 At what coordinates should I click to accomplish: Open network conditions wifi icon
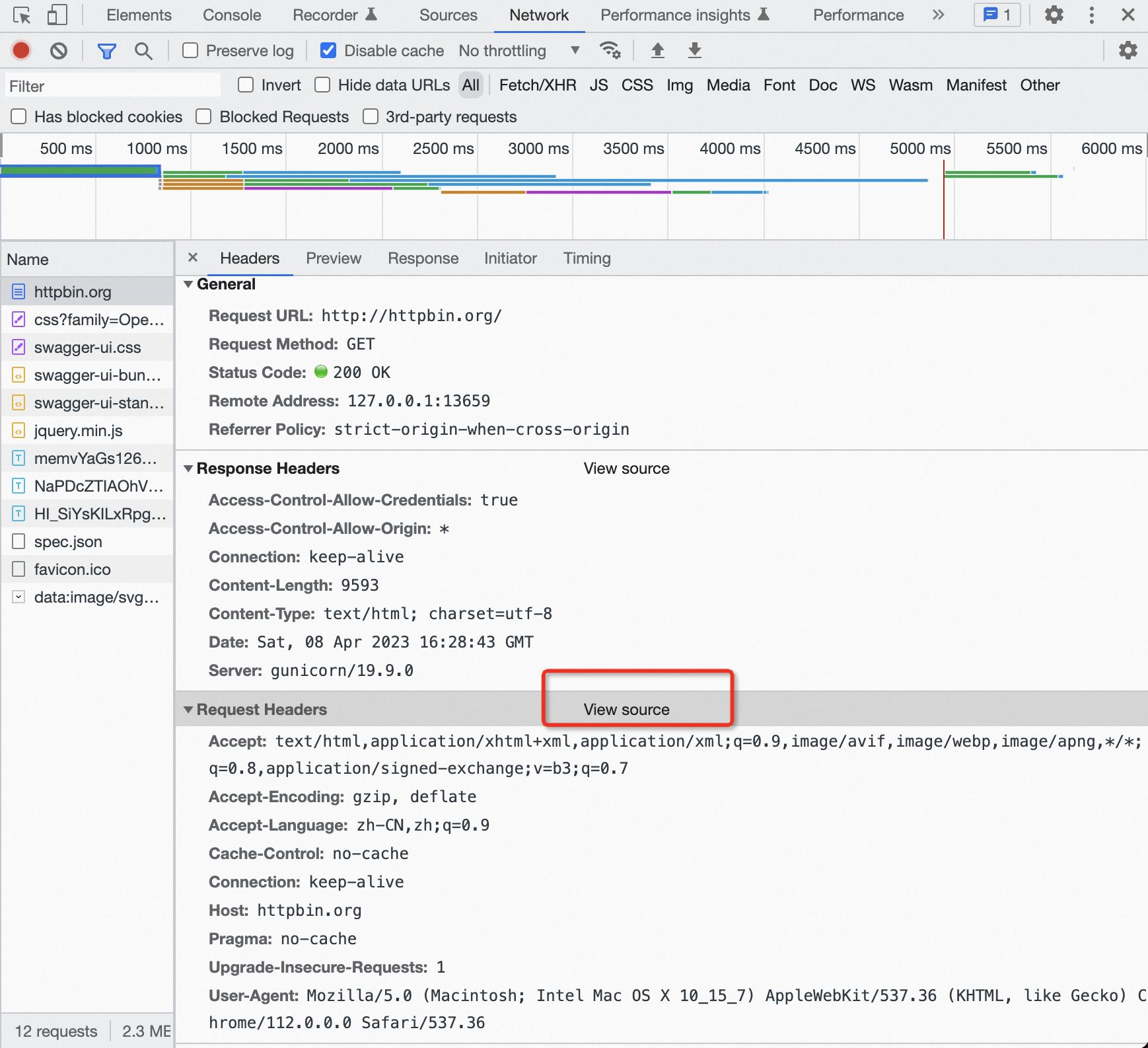tap(610, 50)
